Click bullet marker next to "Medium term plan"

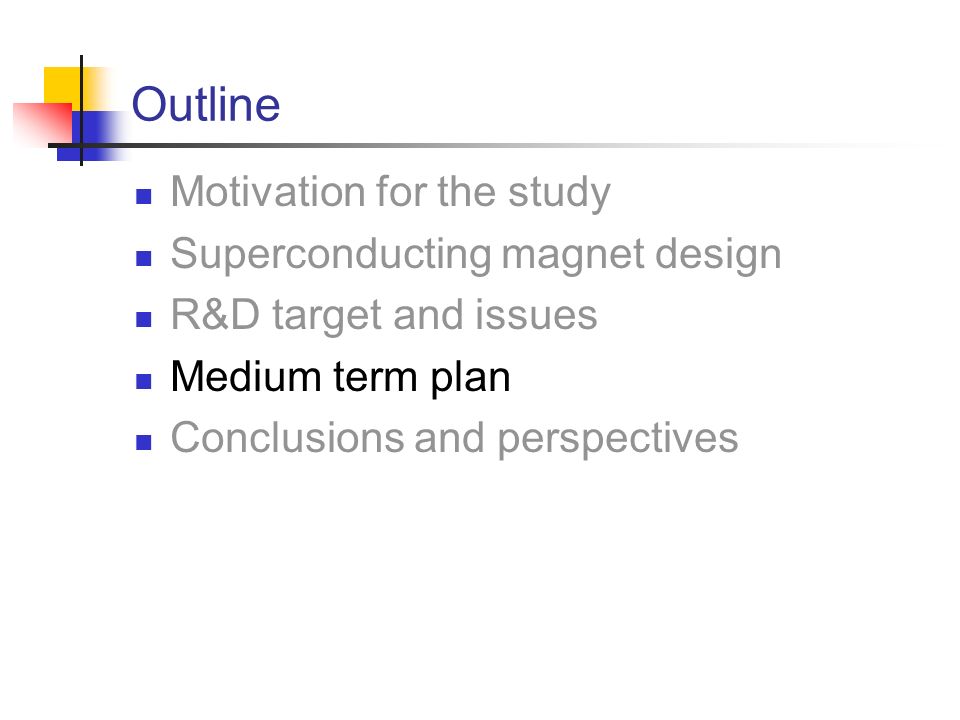143,381
